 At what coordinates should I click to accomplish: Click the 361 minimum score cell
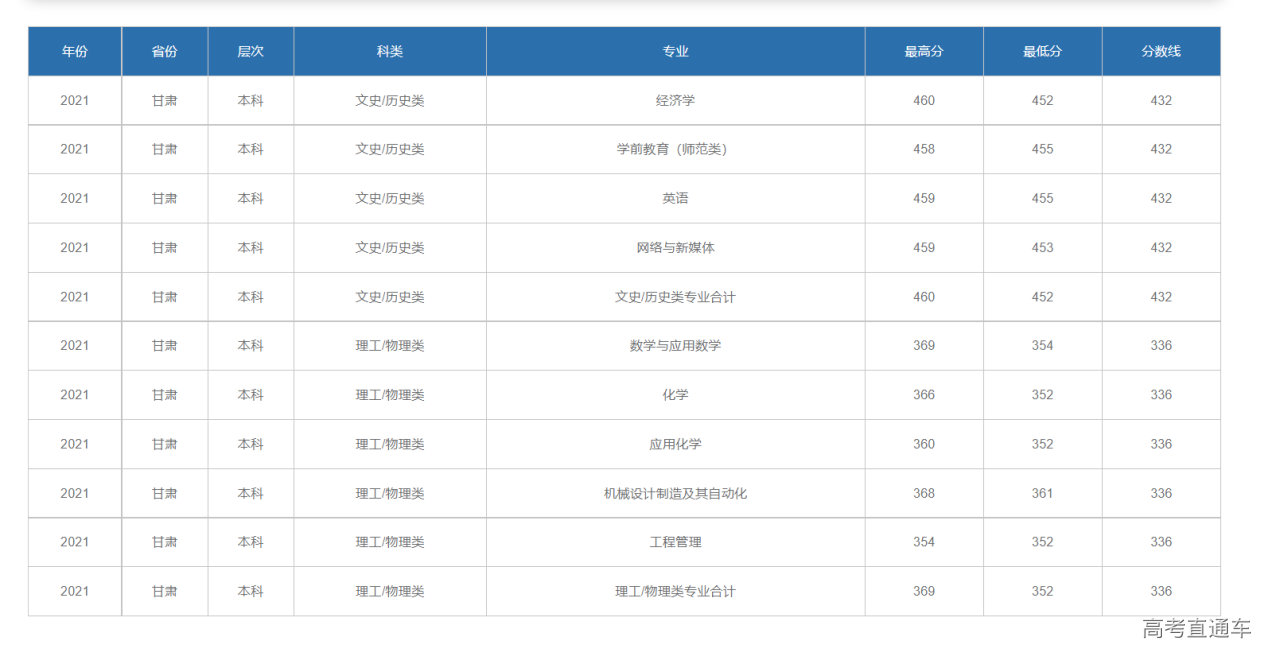pos(1042,493)
